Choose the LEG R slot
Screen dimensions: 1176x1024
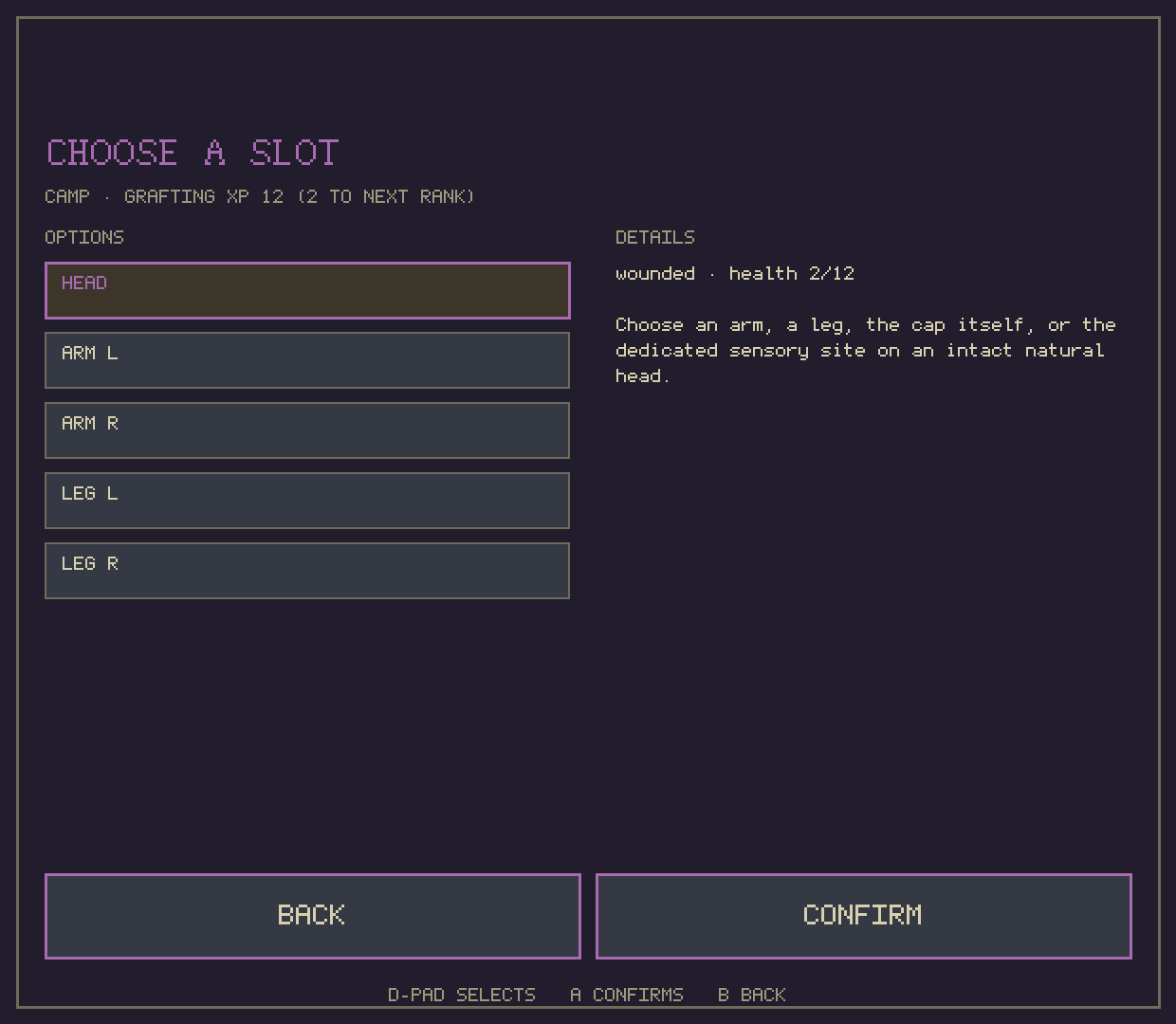pyautogui.click(x=307, y=571)
